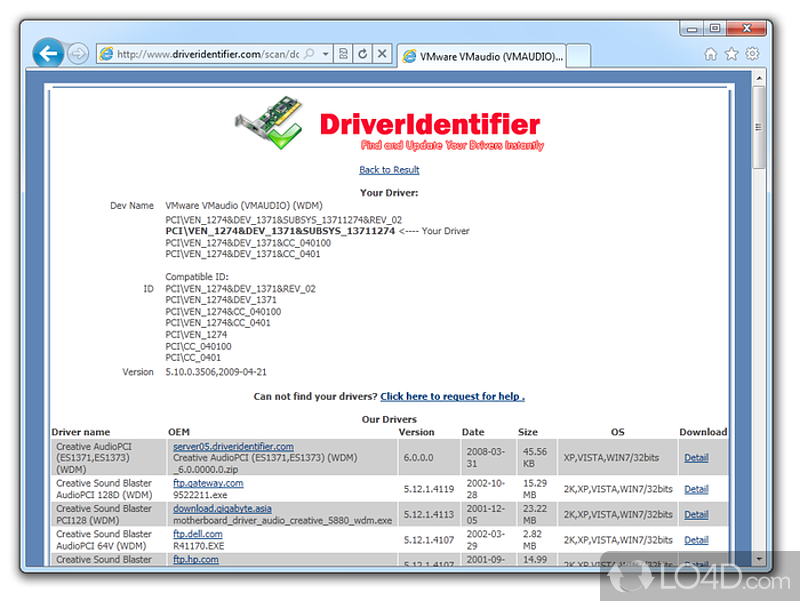Select the VMware VMaudio tab
This screenshot has width=800, height=601.
click(x=482, y=56)
